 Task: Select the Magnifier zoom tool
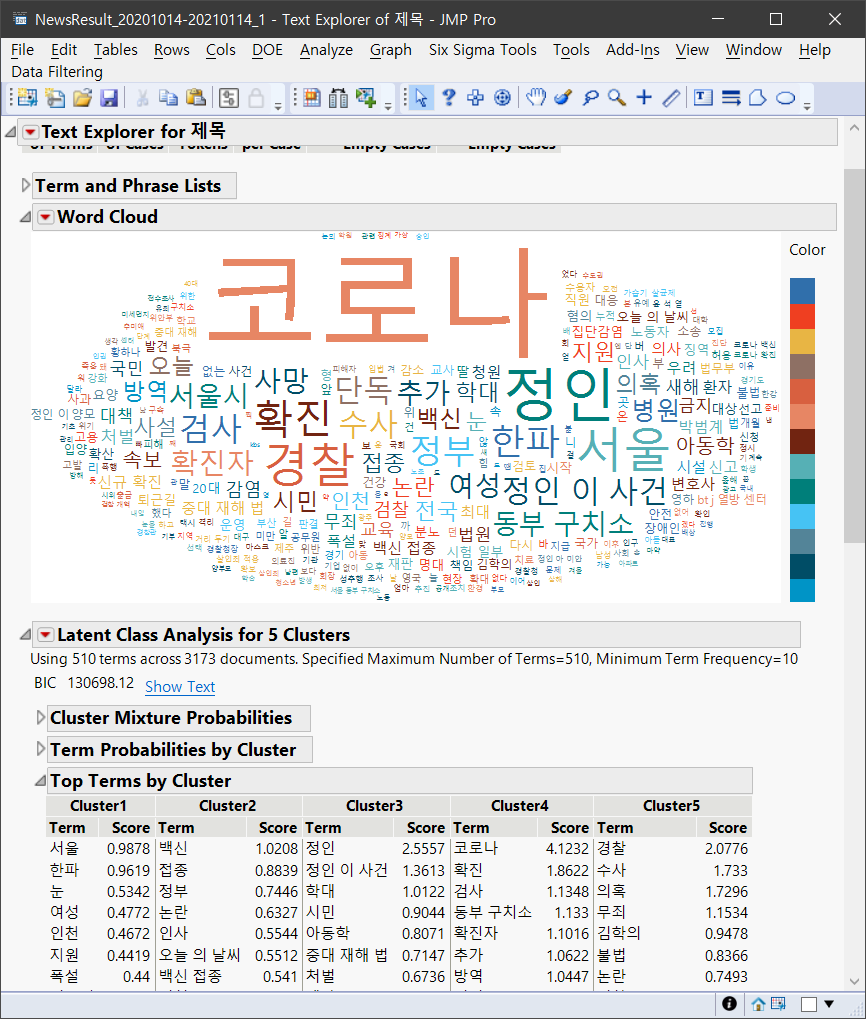click(617, 98)
